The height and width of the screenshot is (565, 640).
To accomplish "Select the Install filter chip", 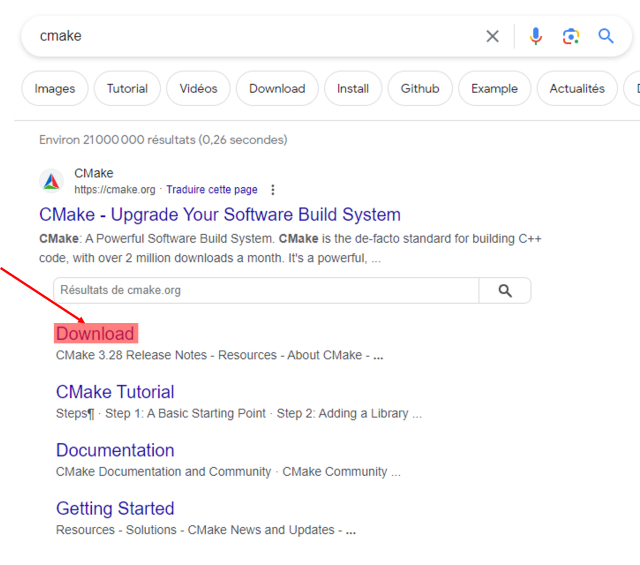I will click(x=353, y=89).
